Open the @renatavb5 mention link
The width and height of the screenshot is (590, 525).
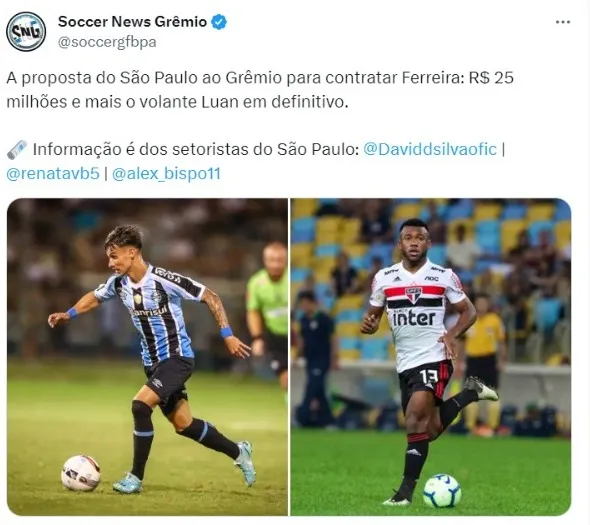pyautogui.click(x=53, y=173)
